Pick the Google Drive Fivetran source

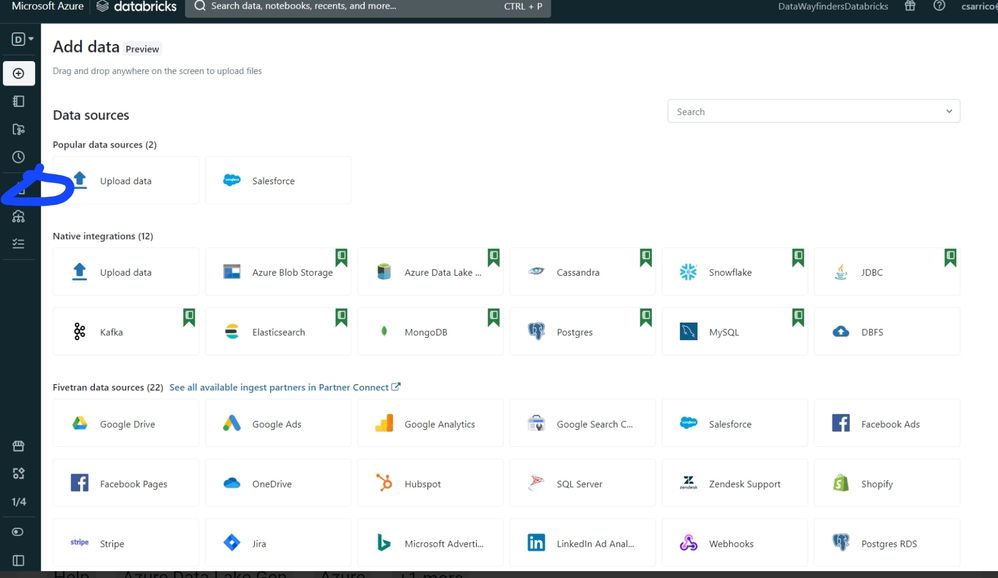pos(125,424)
